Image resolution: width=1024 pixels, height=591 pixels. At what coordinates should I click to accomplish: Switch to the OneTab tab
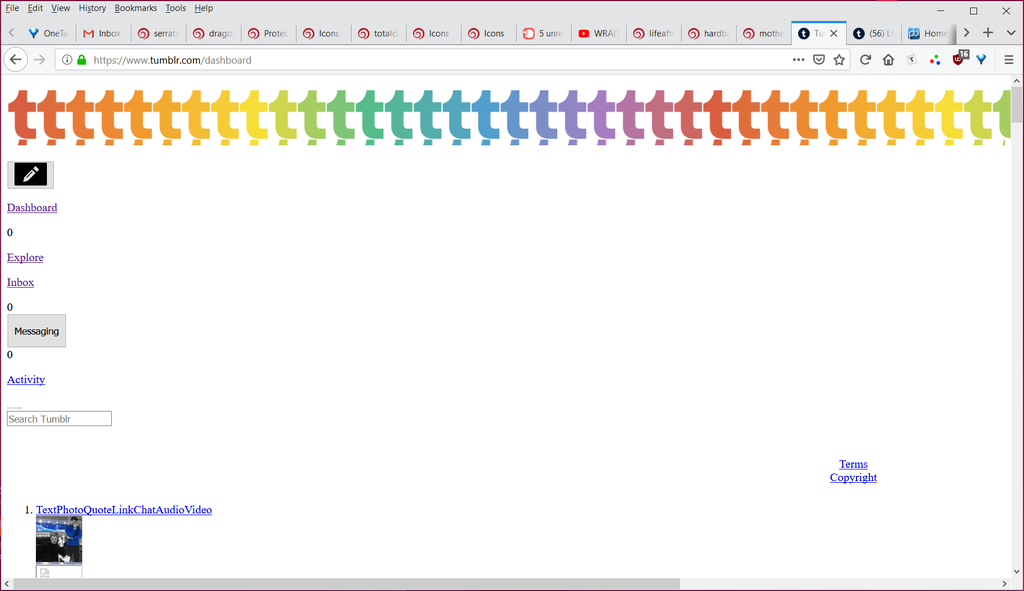click(48, 33)
